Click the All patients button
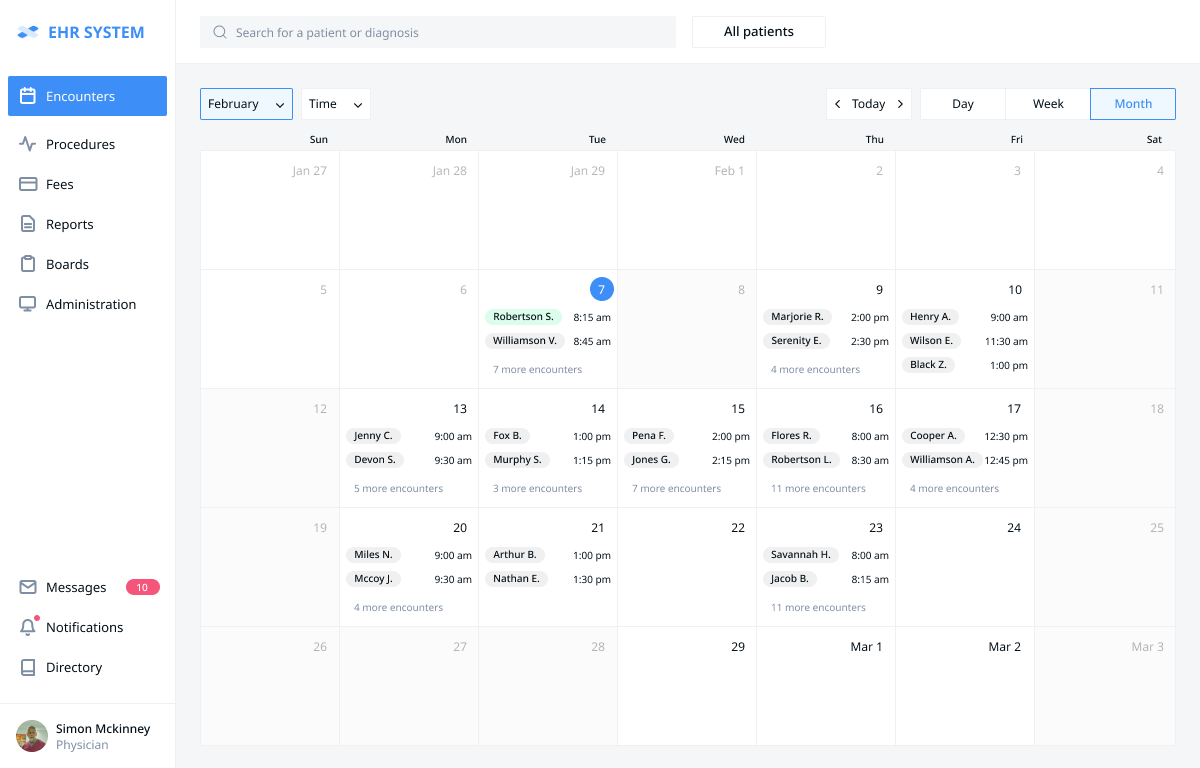This screenshot has width=1200, height=768. (759, 32)
